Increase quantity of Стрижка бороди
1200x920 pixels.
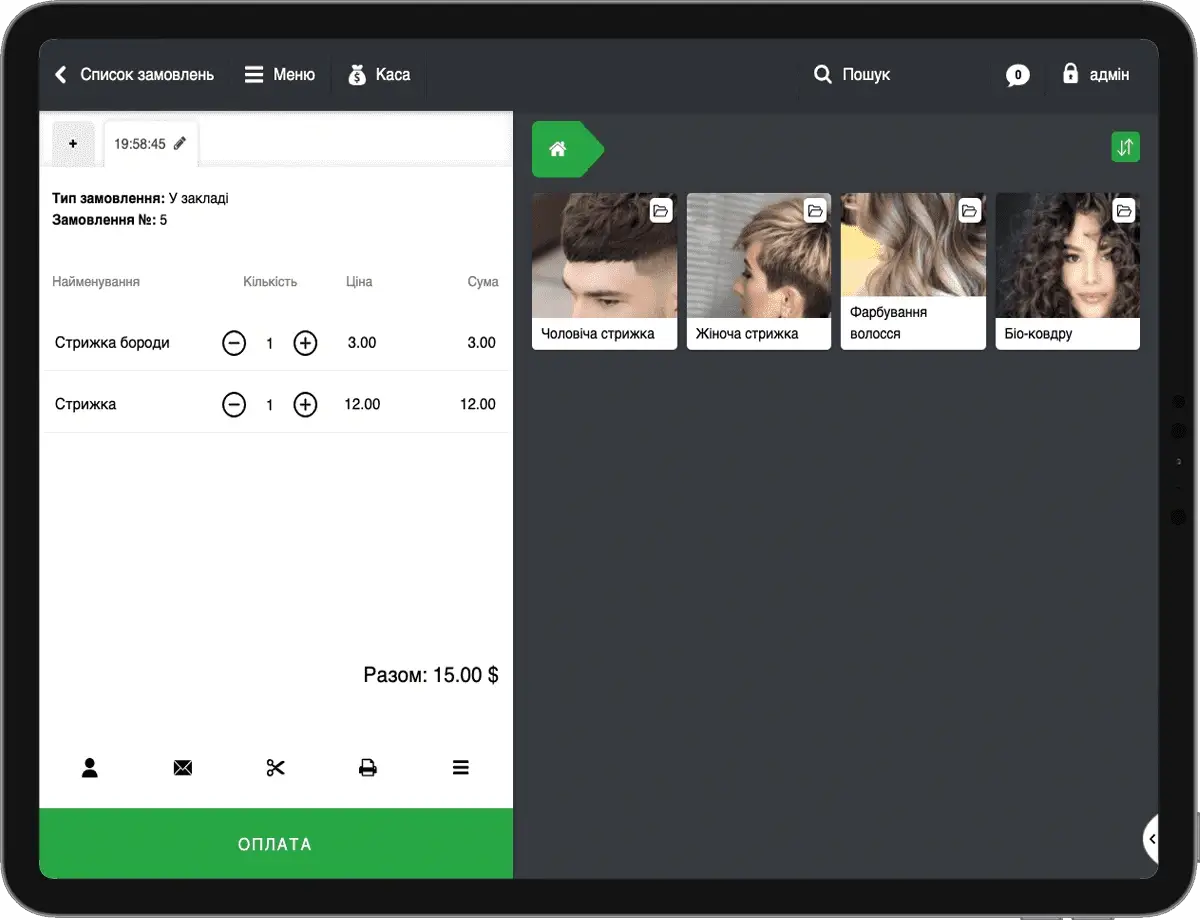coord(305,343)
